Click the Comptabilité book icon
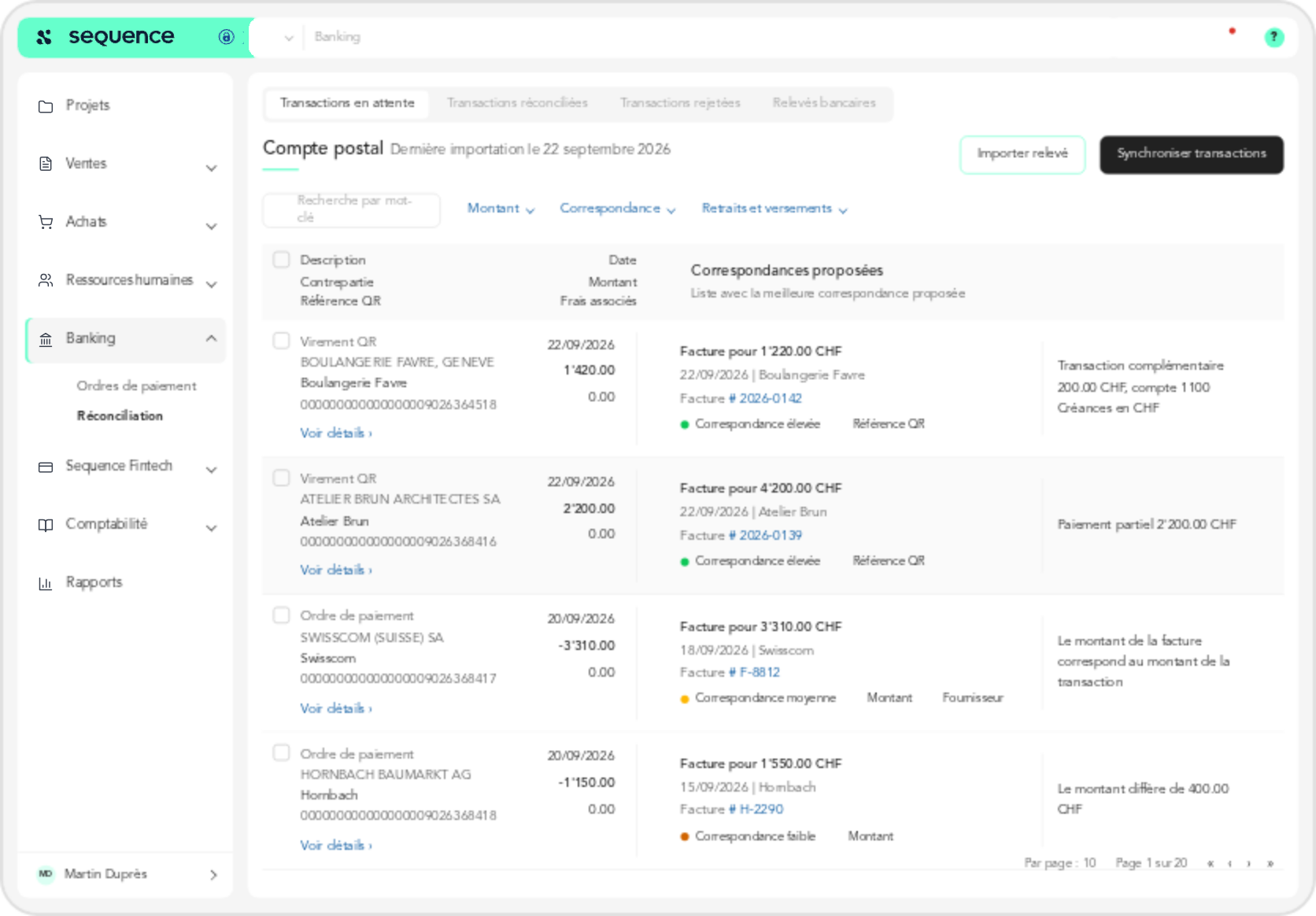 (46, 525)
